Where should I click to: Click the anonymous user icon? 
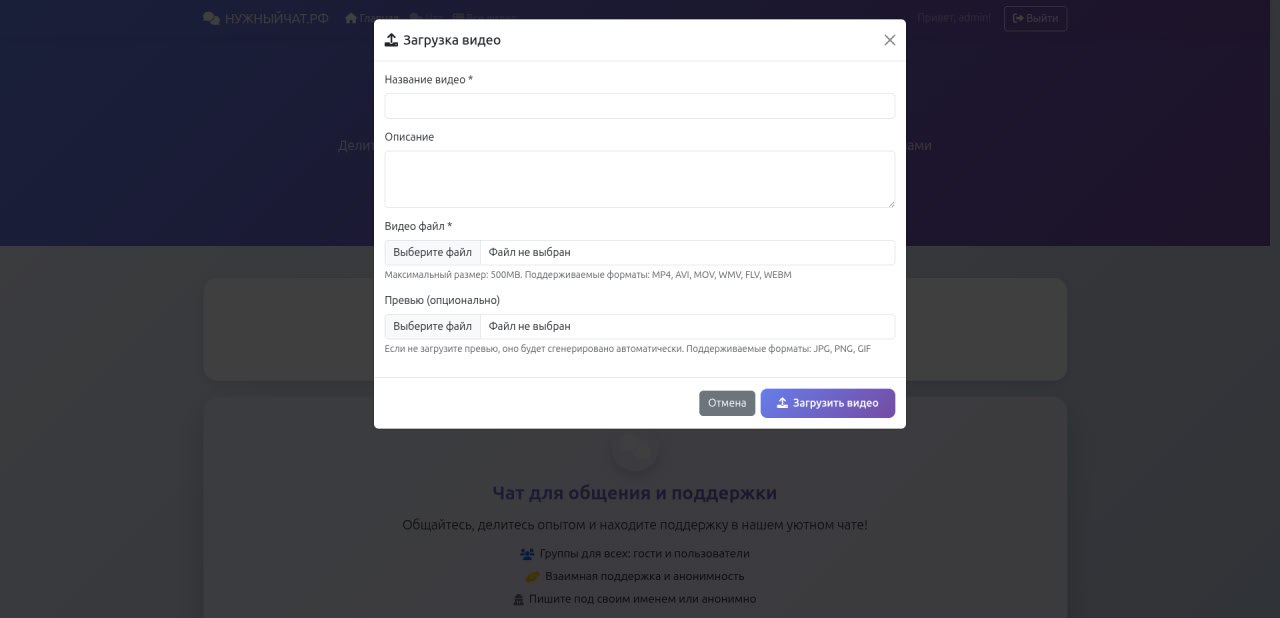[x=518, y=600]
